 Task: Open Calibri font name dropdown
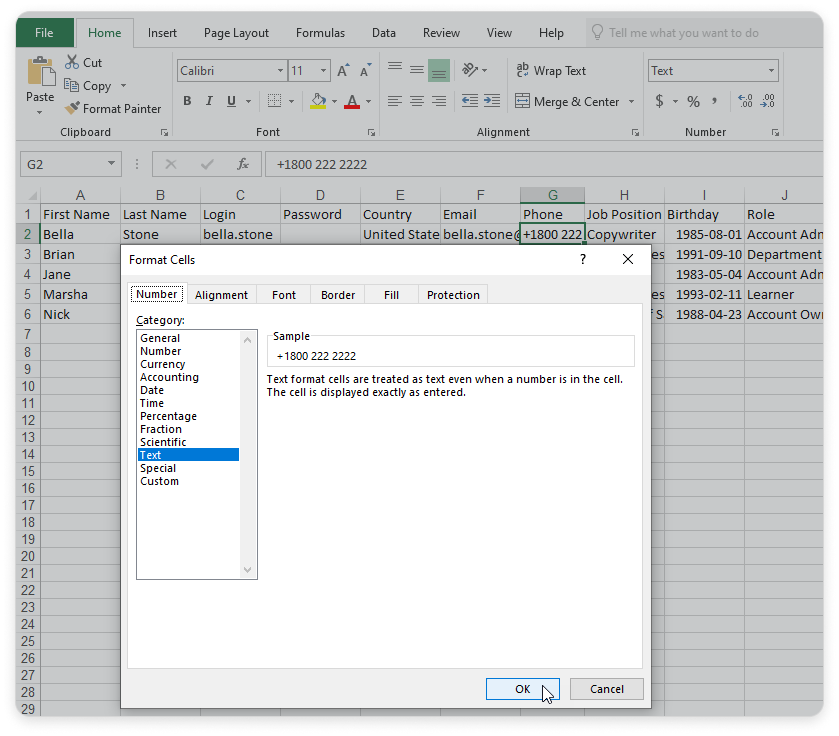point(280,71)
